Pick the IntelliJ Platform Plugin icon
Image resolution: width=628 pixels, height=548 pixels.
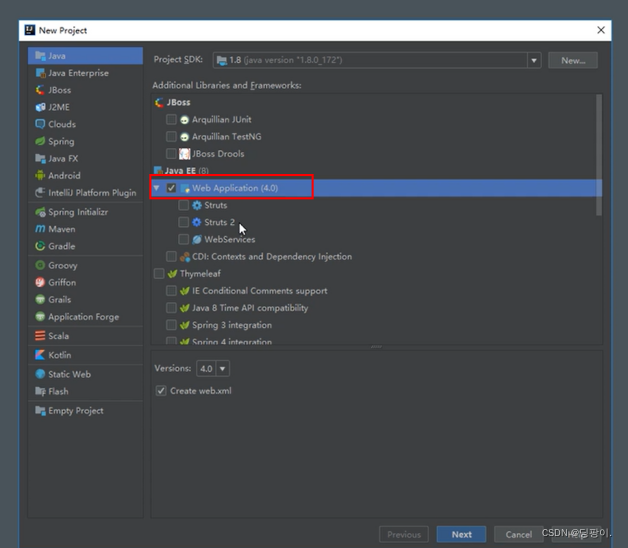[x=40, y=193]
